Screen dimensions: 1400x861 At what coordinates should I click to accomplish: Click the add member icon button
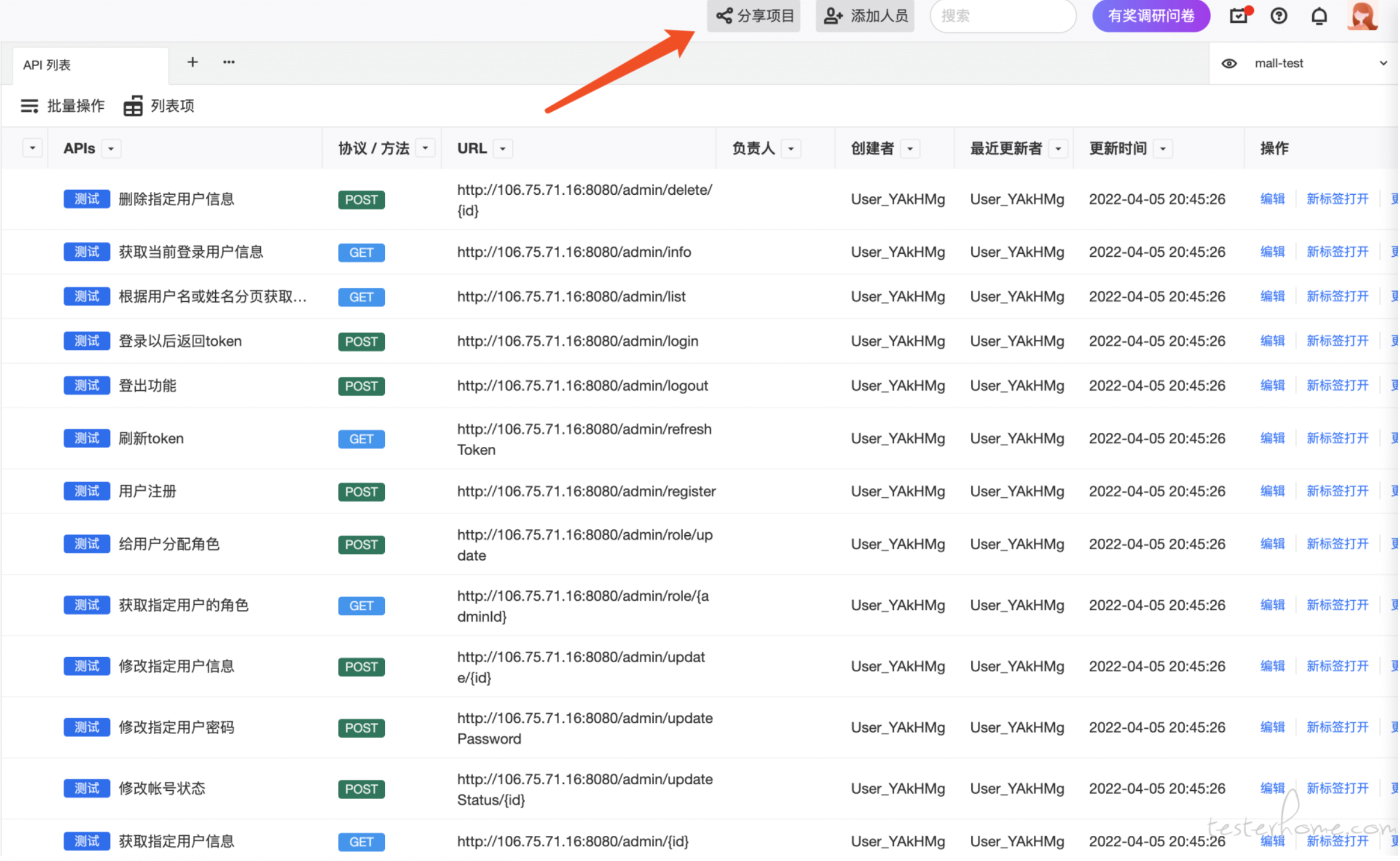(865, 16)
